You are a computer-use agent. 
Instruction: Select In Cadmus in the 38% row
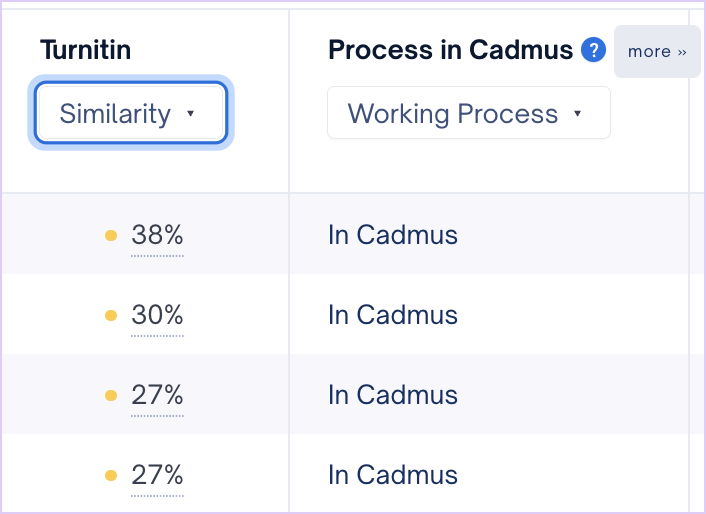click(x=393, y=235)
